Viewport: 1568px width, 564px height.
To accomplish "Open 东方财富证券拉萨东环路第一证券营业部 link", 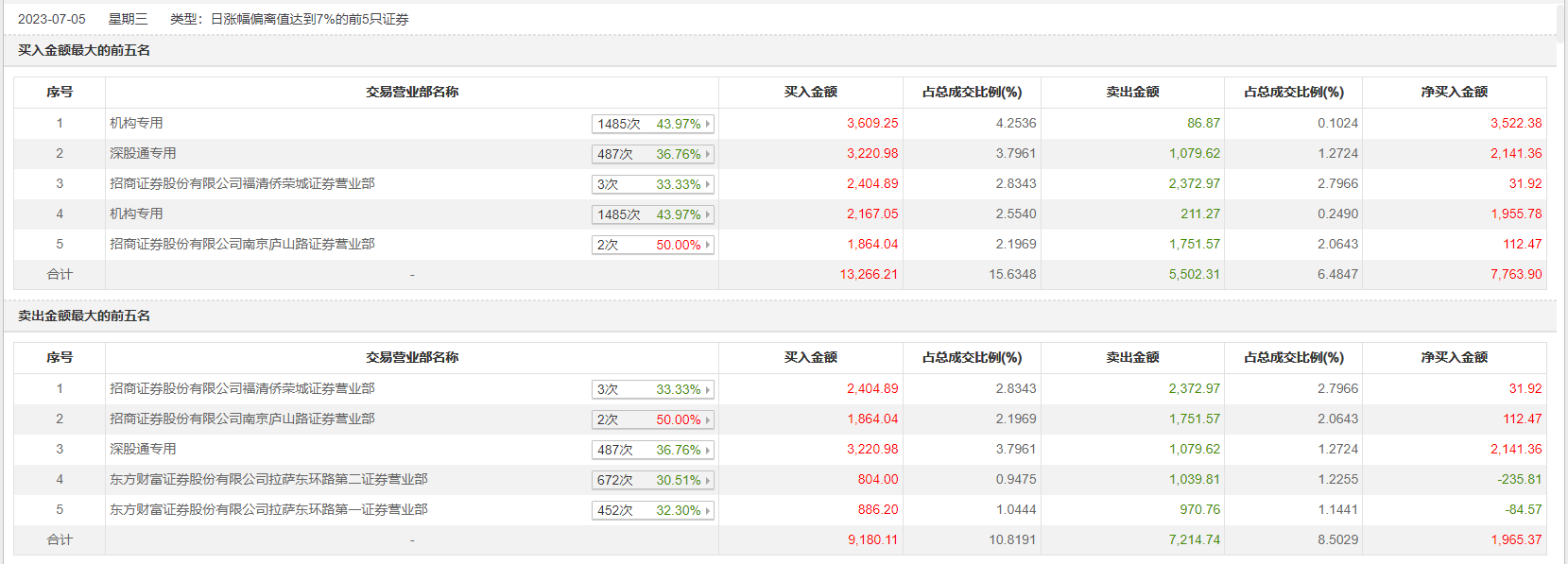I will [268, 509].
